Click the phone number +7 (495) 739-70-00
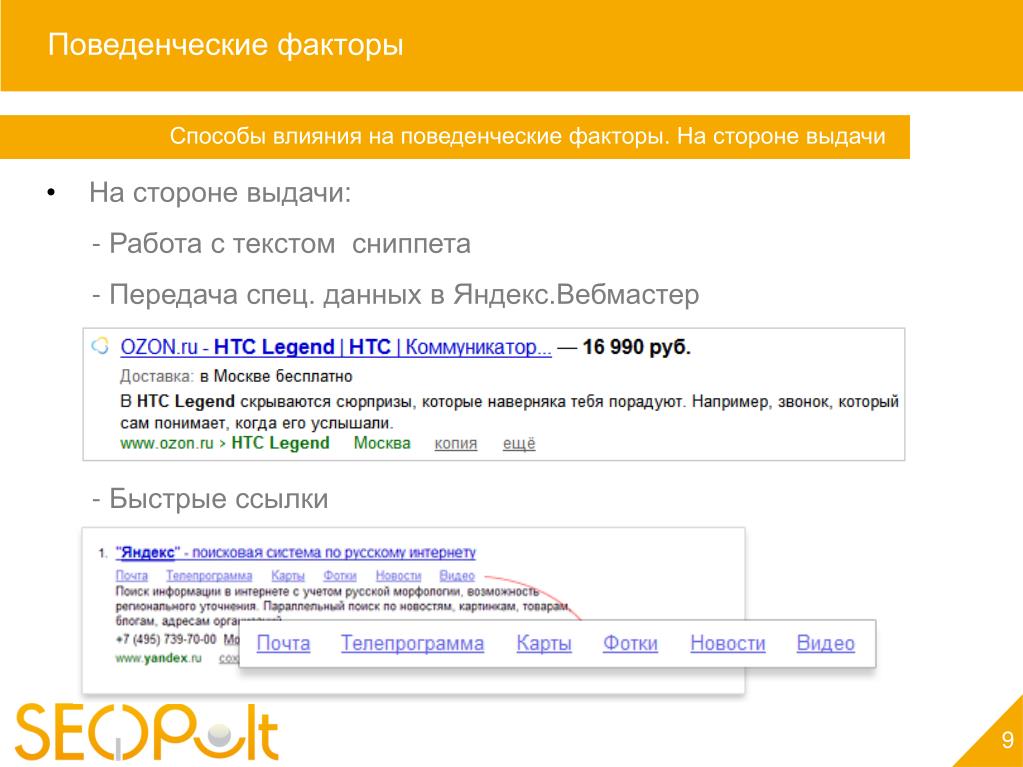 [x=166, y=639]
